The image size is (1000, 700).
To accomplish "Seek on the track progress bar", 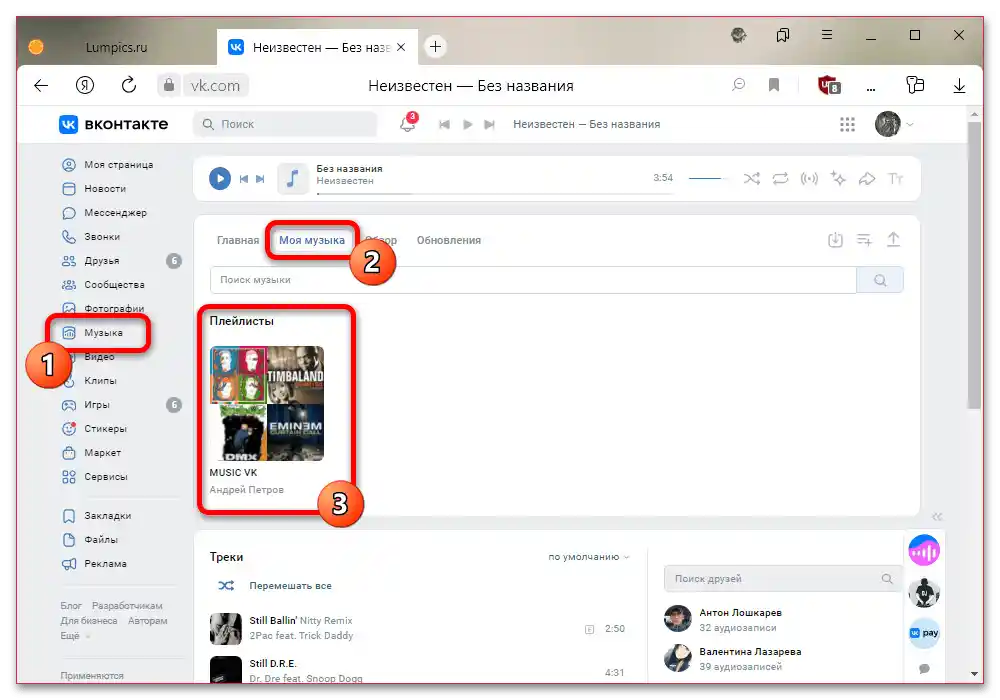I will [x=496, y=193].
